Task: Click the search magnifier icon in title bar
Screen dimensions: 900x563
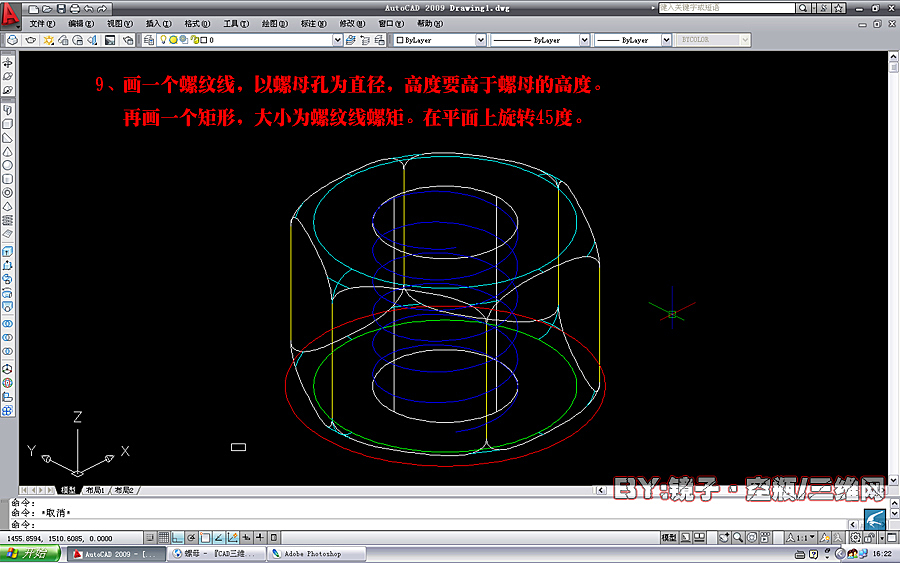Action: (x=803, y=8)
